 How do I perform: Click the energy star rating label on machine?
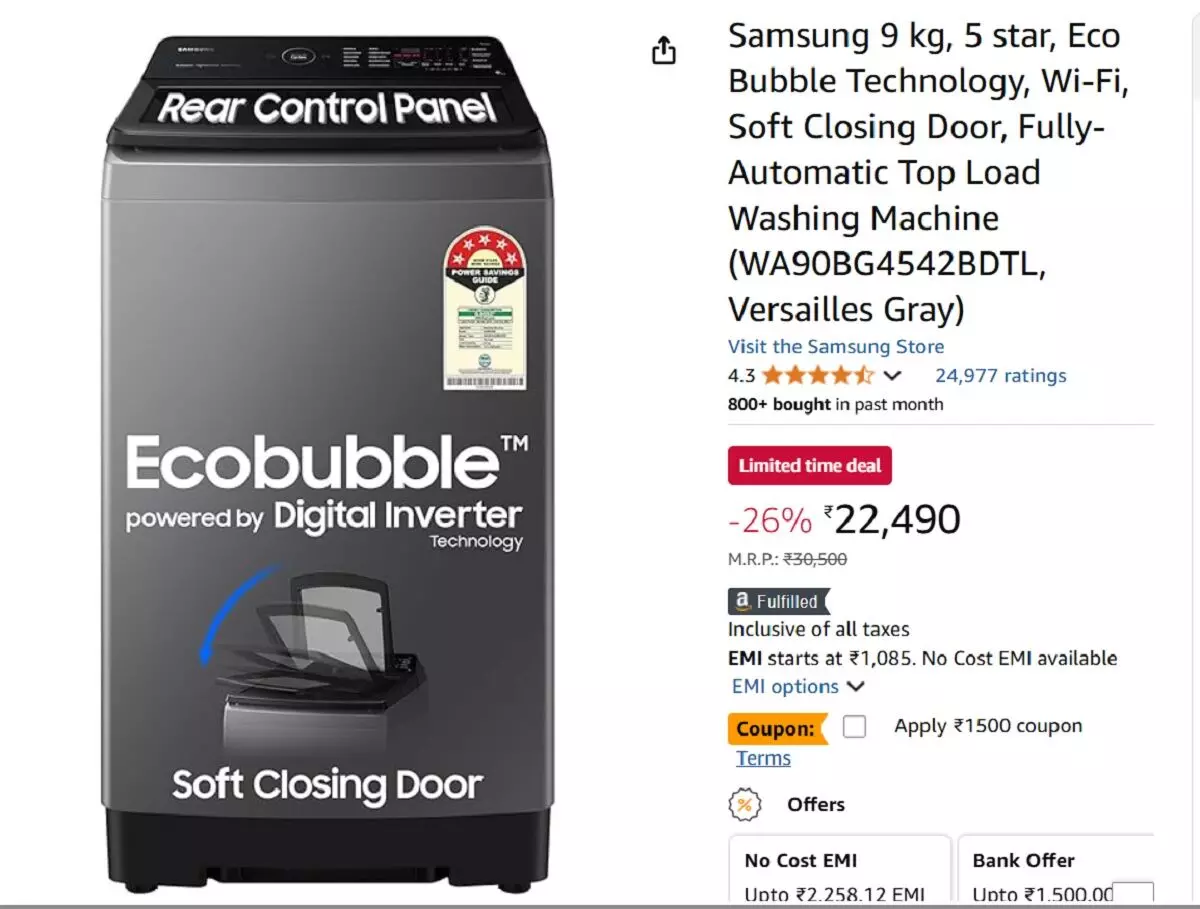point(485,309)
